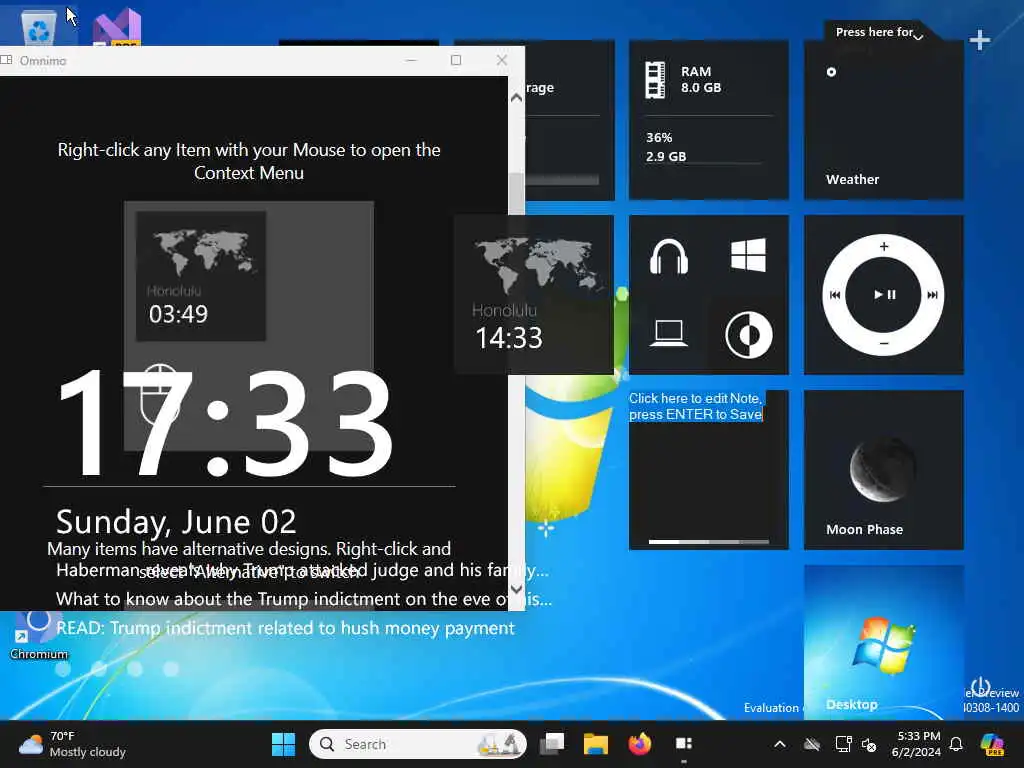Image resolution: width=1024 pixels, height=768 pixels.
Task: Click the taskbar Search box
Action: pos(417,744)
